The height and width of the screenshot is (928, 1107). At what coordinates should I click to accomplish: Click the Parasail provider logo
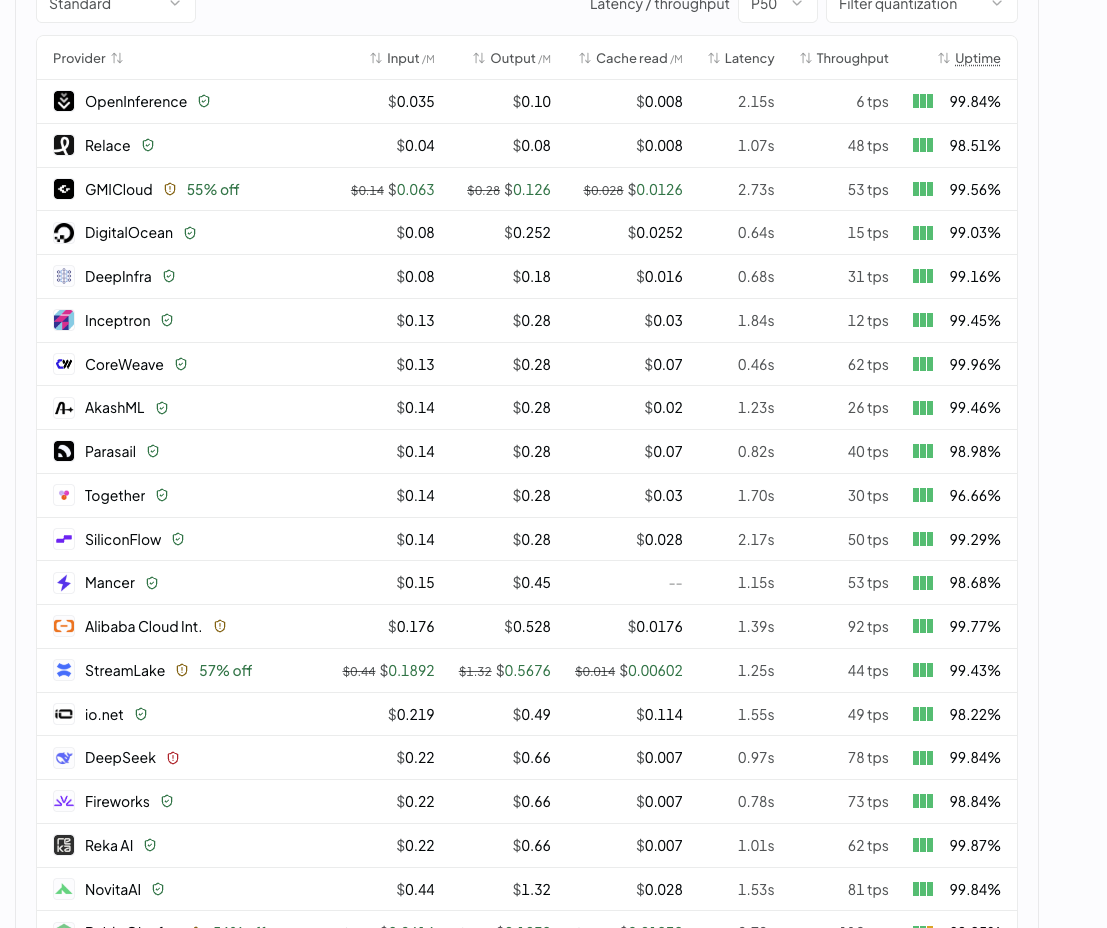click(64, 452)
